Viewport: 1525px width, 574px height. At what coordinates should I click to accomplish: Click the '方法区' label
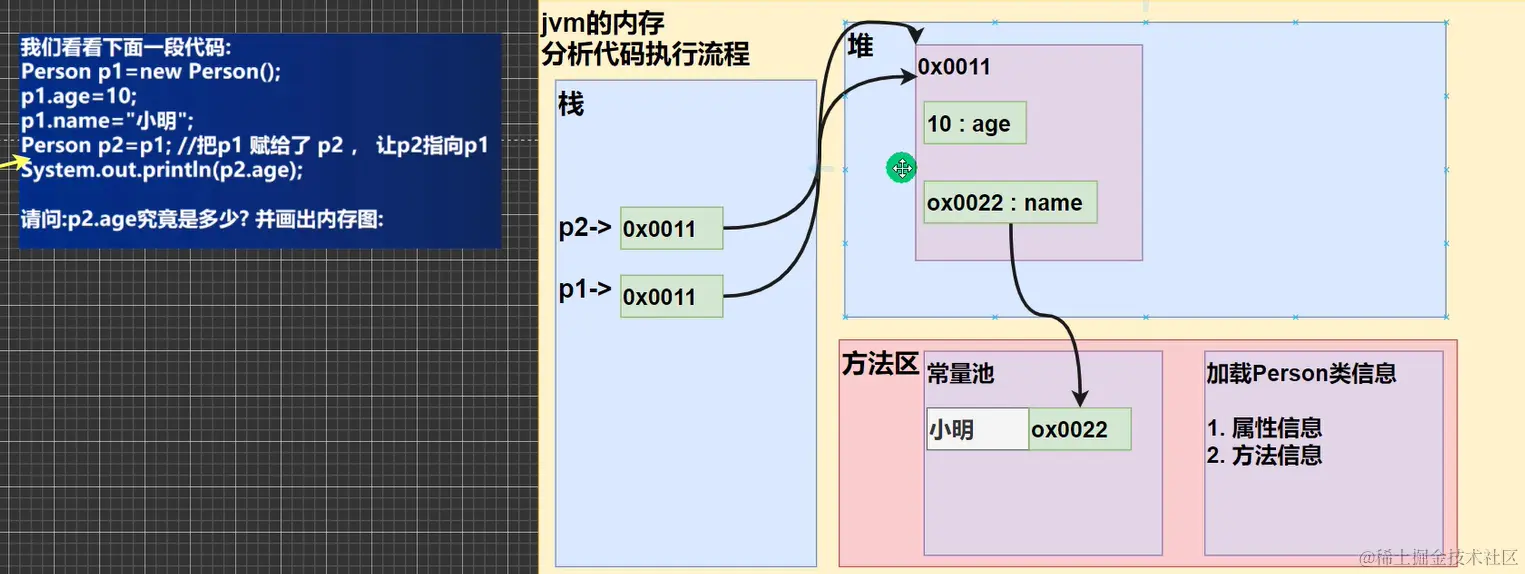pyautogui.click(x=880, y=364)
